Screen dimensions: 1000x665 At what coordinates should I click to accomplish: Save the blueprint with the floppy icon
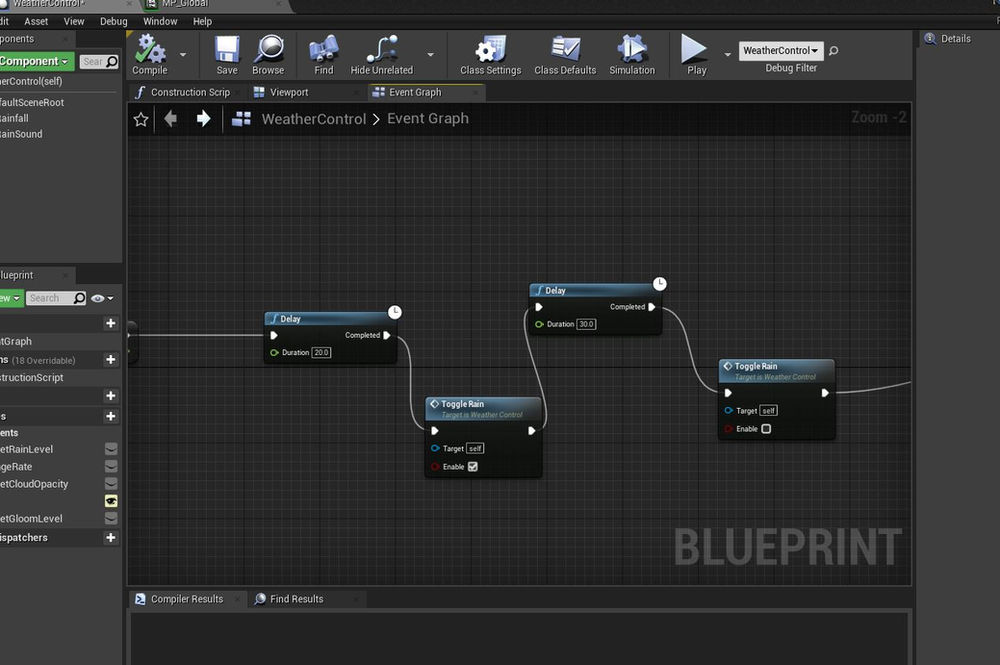(x=227, y=50)
